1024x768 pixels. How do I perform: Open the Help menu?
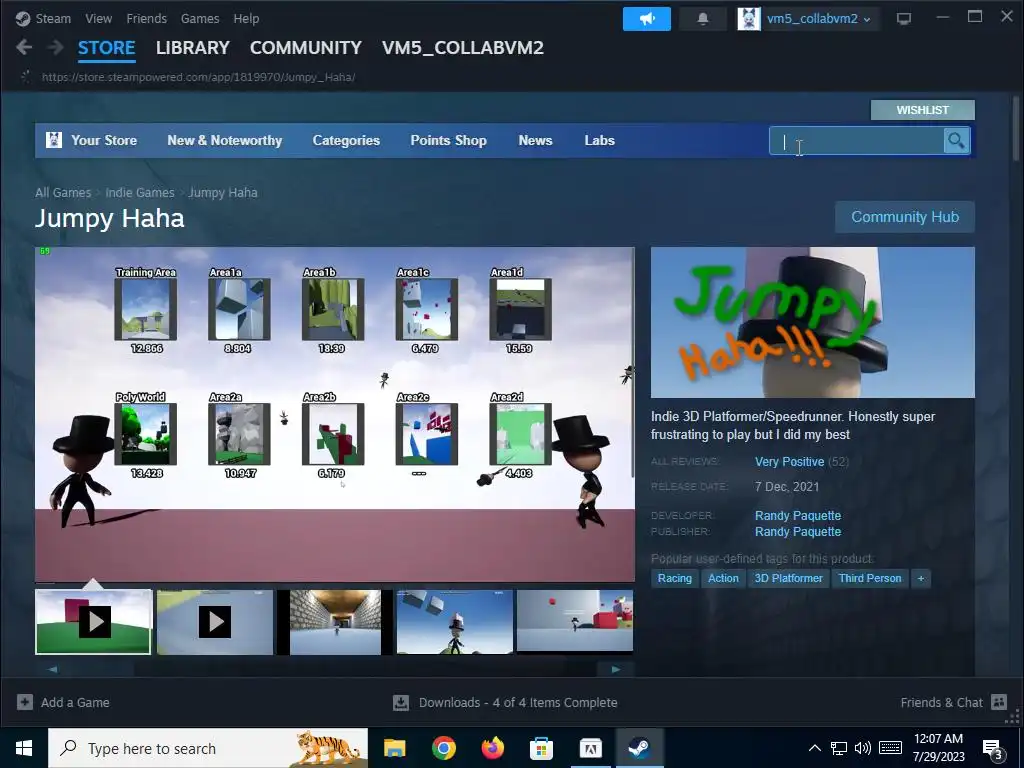pos(246,18)
